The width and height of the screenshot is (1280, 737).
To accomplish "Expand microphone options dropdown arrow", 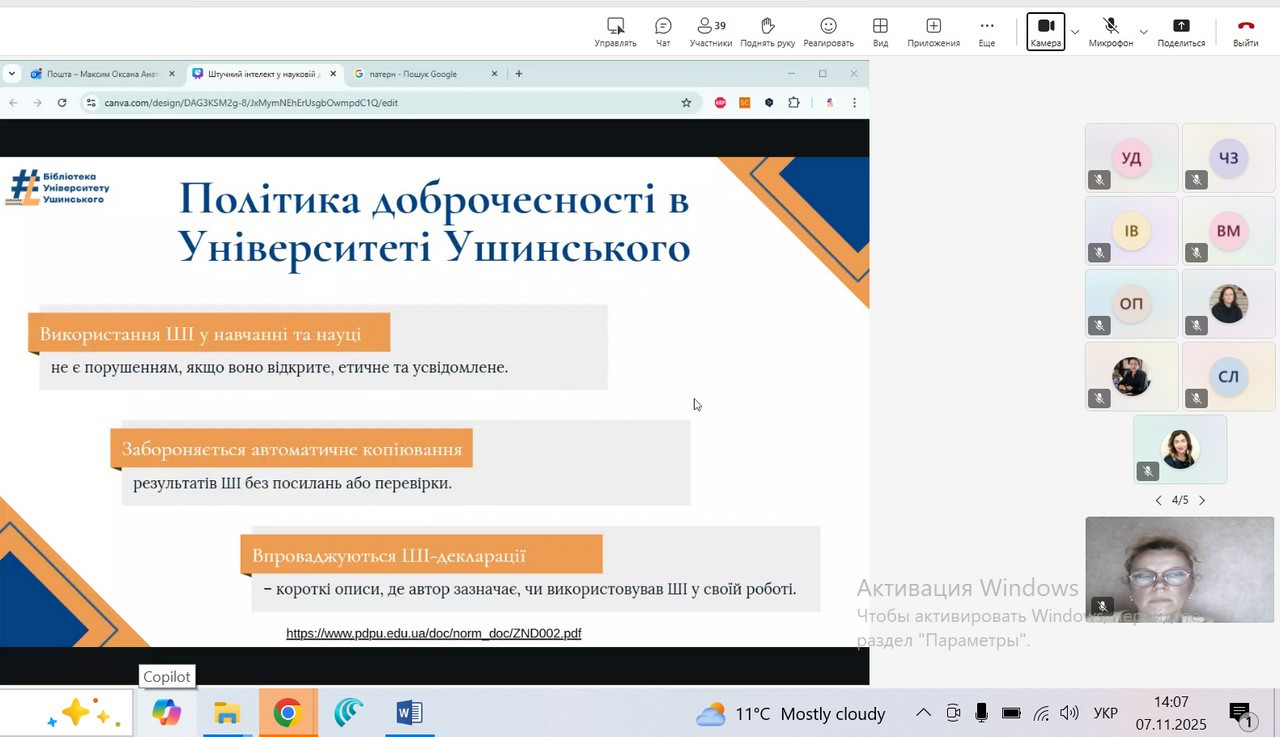I will [x=1144, y=32].
